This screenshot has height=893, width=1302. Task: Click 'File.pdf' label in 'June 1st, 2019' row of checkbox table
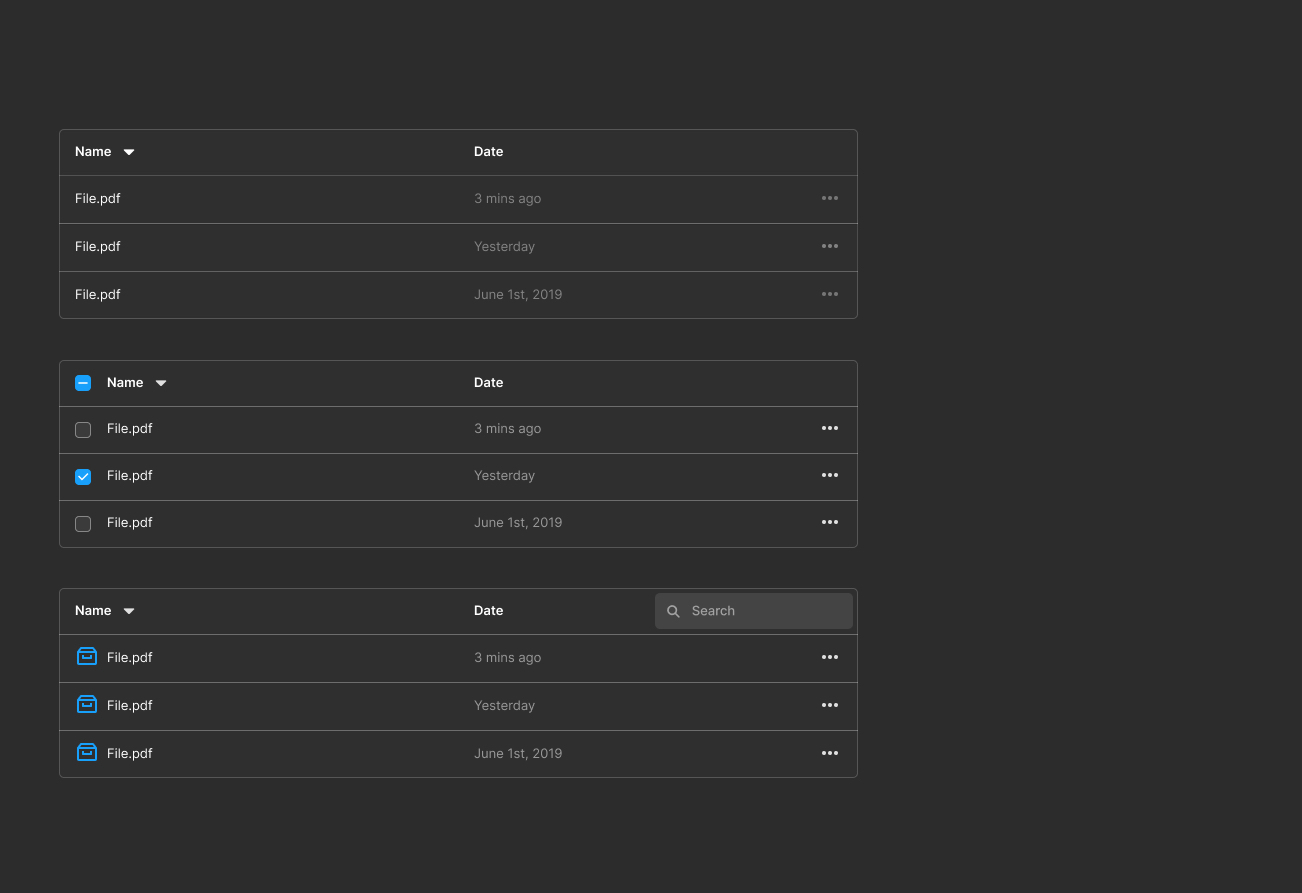pyautogui.click(x=130, y=523)
